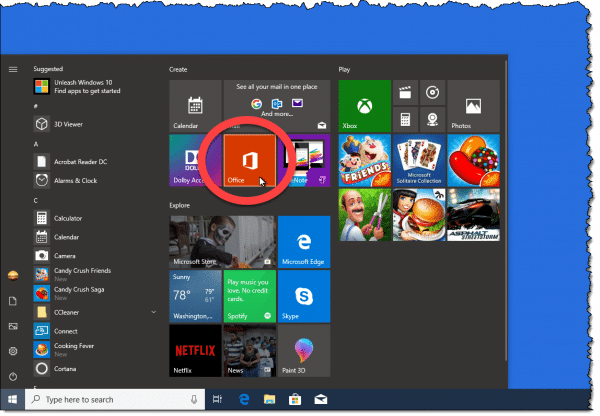Open suggested Unleash Windows 10 item
Screen dimensions: 600x416
click(x=96, y=86)
